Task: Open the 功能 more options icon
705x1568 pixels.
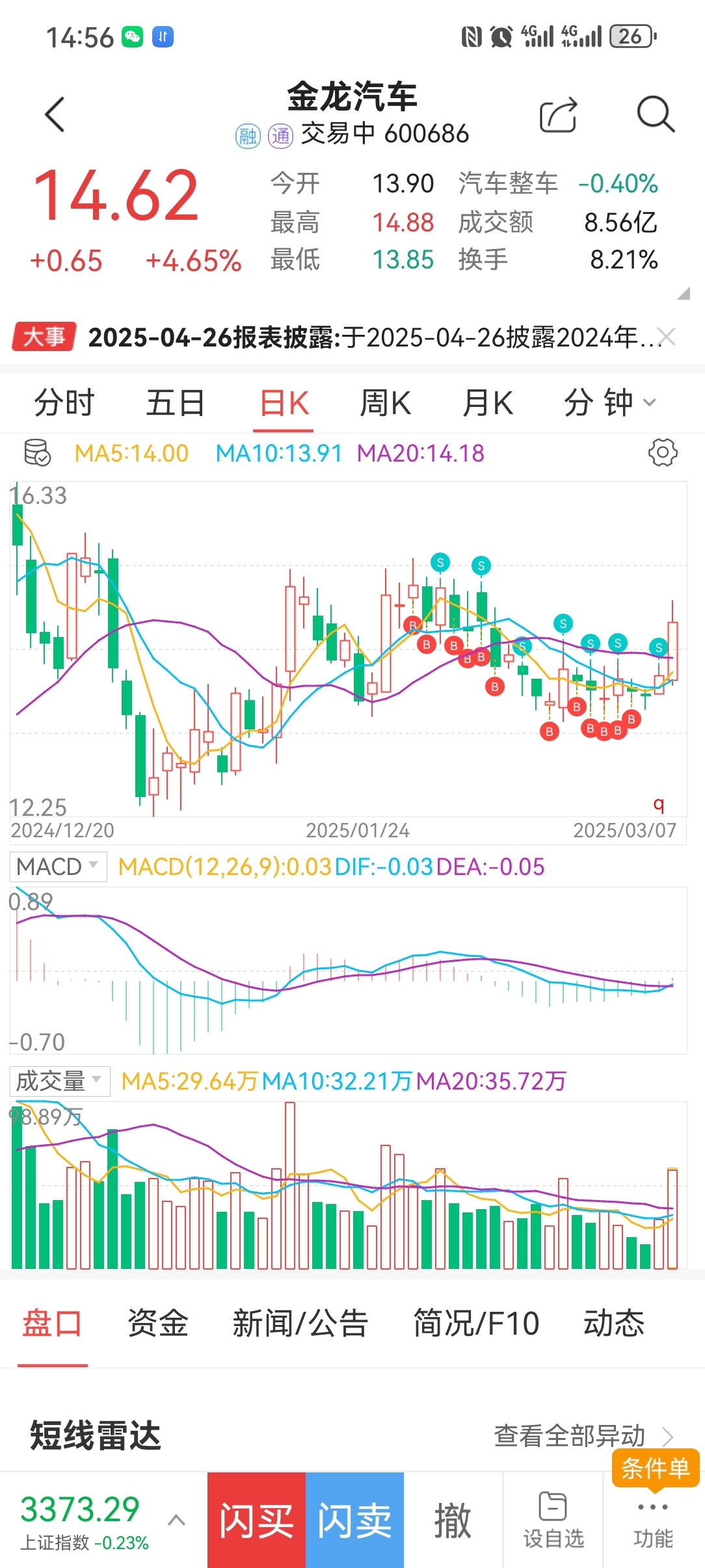Action: point(653,1523)
